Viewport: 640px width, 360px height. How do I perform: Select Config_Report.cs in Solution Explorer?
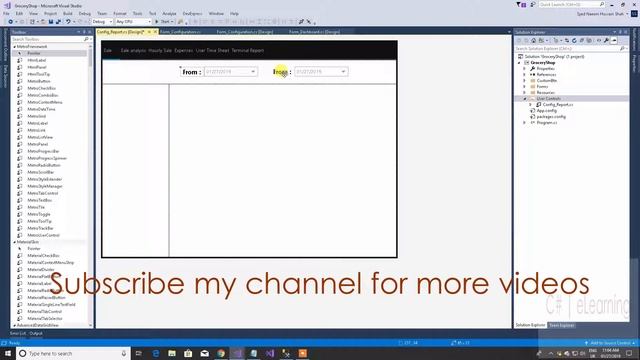pyautogui.click(x=558, y=105)
